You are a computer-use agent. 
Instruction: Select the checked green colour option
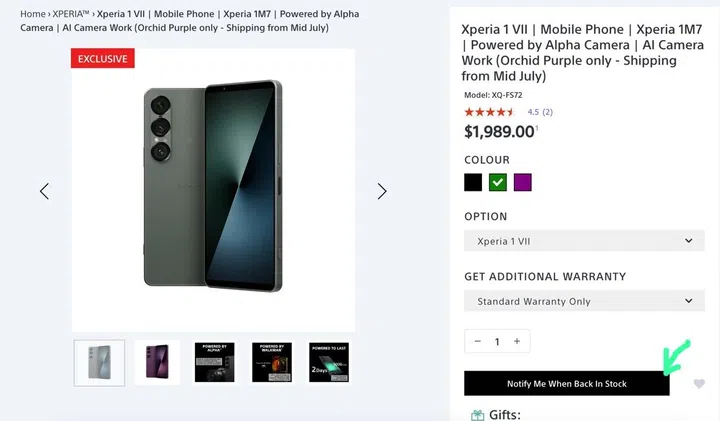[x=498, y=182]
